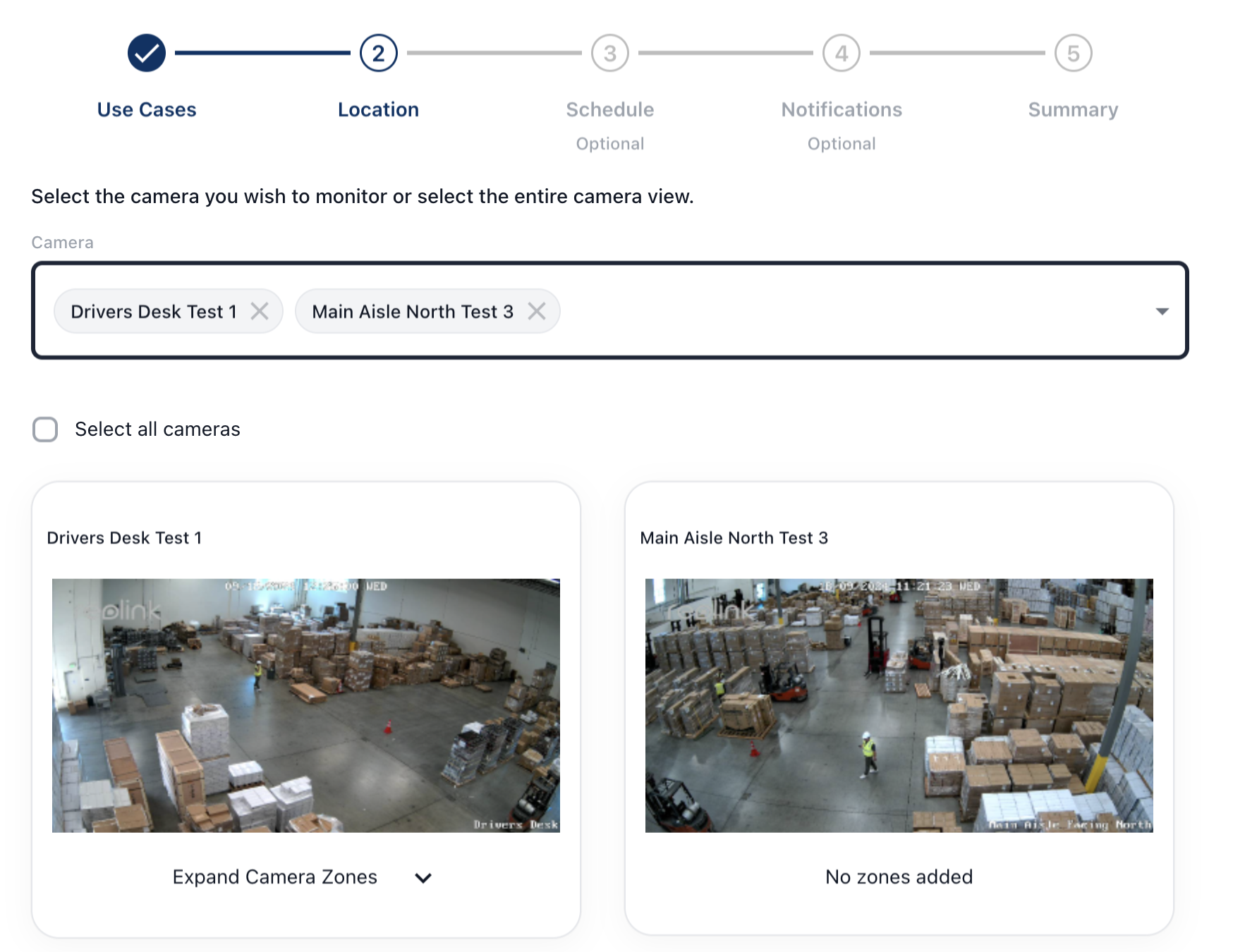Enable the Select all cameras checkbox
The image size is (1233, 952).
pyautogui.click(x=46, y=429)
